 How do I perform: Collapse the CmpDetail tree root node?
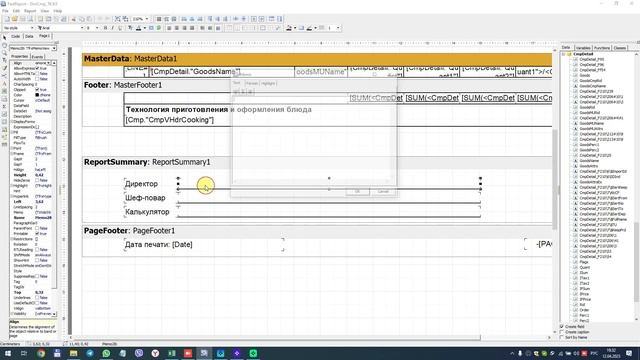click(564, 54)
